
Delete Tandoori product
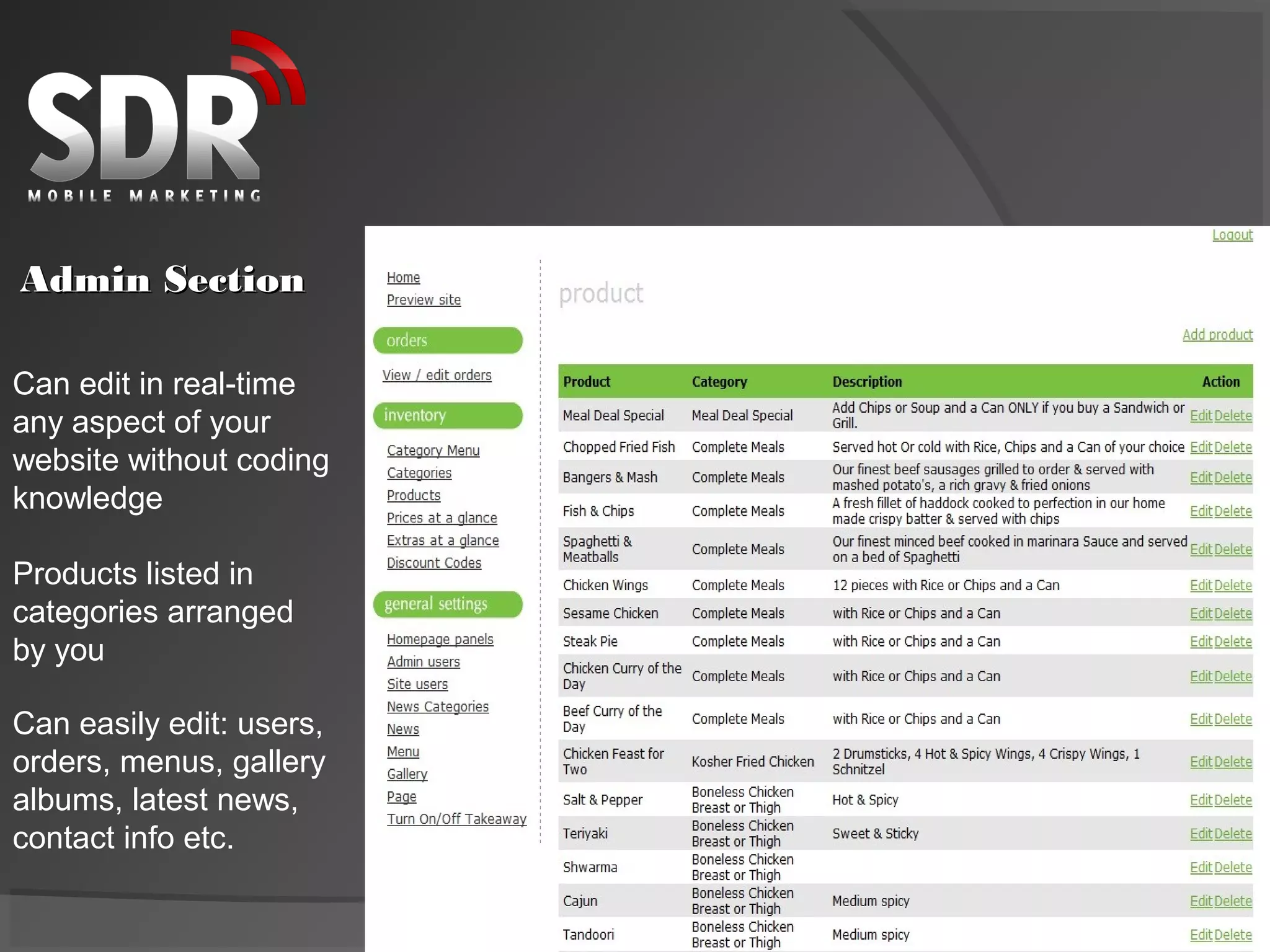pyautogui.click(x=1233, y=935)
